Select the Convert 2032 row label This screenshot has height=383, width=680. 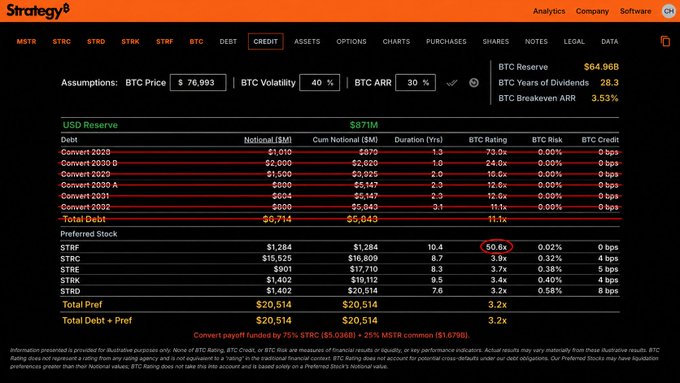pyautogui.click(x=85, y=207)
